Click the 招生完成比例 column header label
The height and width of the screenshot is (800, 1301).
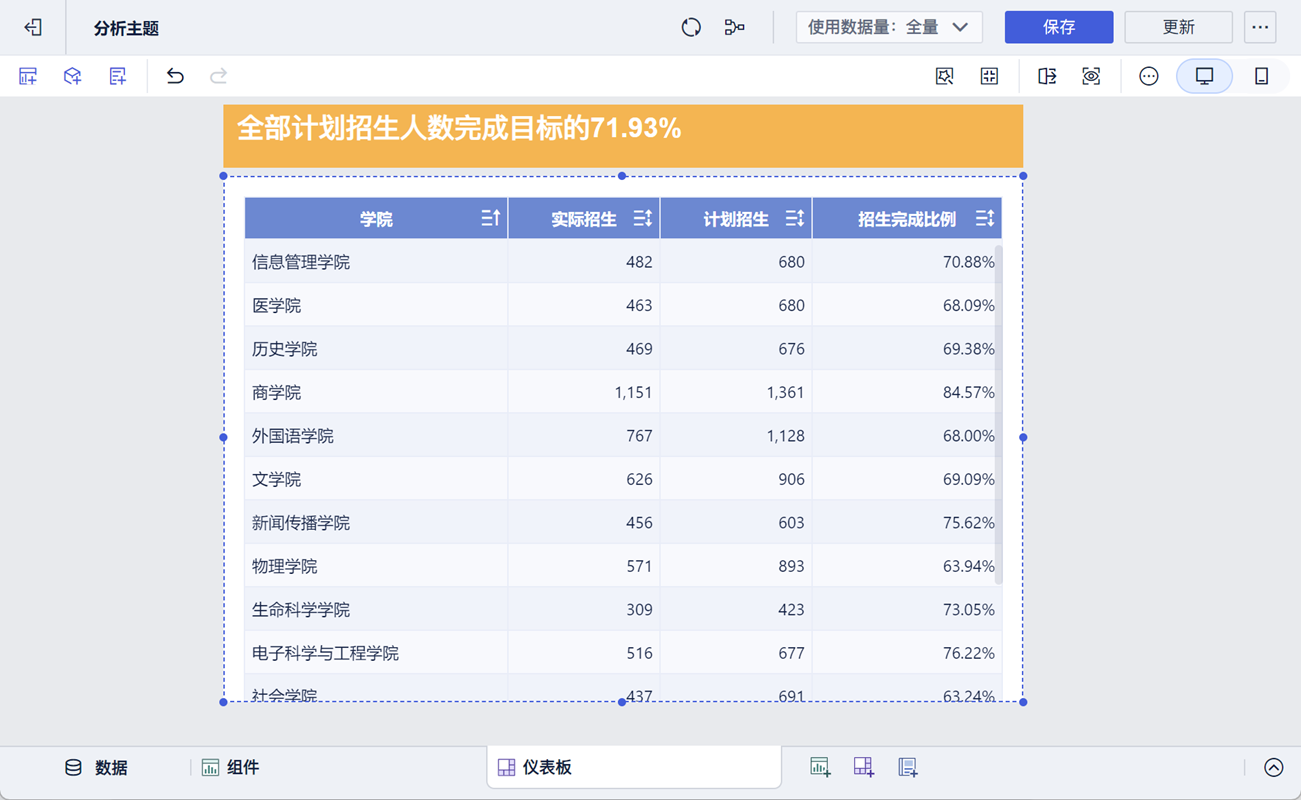(x=907, y=219)
